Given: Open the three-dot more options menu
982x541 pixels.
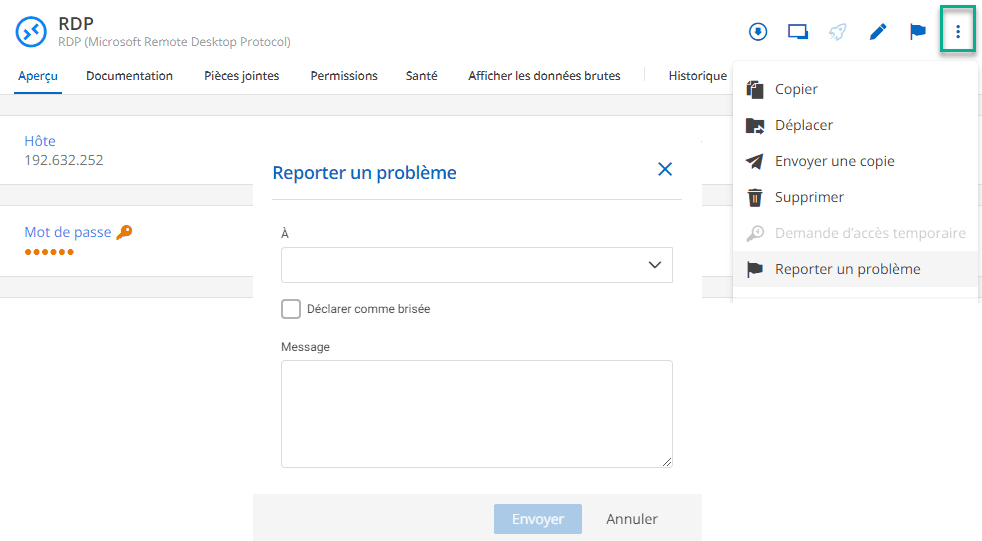Looking at the screenshot, I should (958, 32).
